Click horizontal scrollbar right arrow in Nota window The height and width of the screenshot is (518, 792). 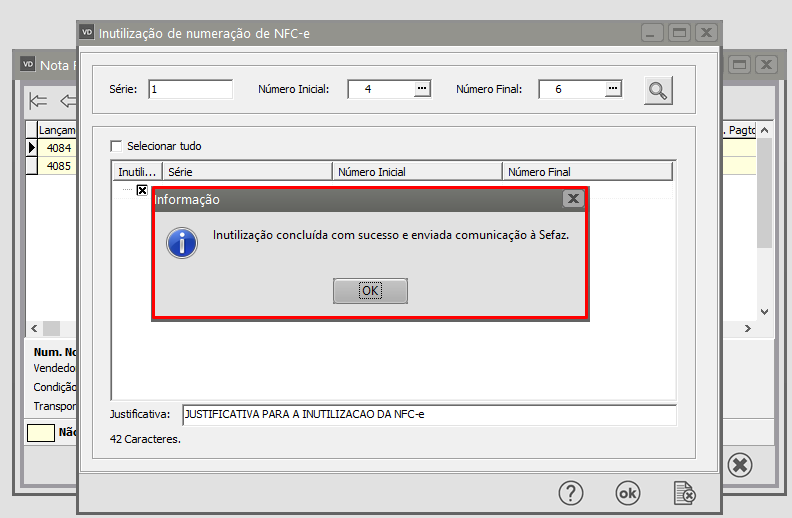pyautogui.click(x=748, y=329)
